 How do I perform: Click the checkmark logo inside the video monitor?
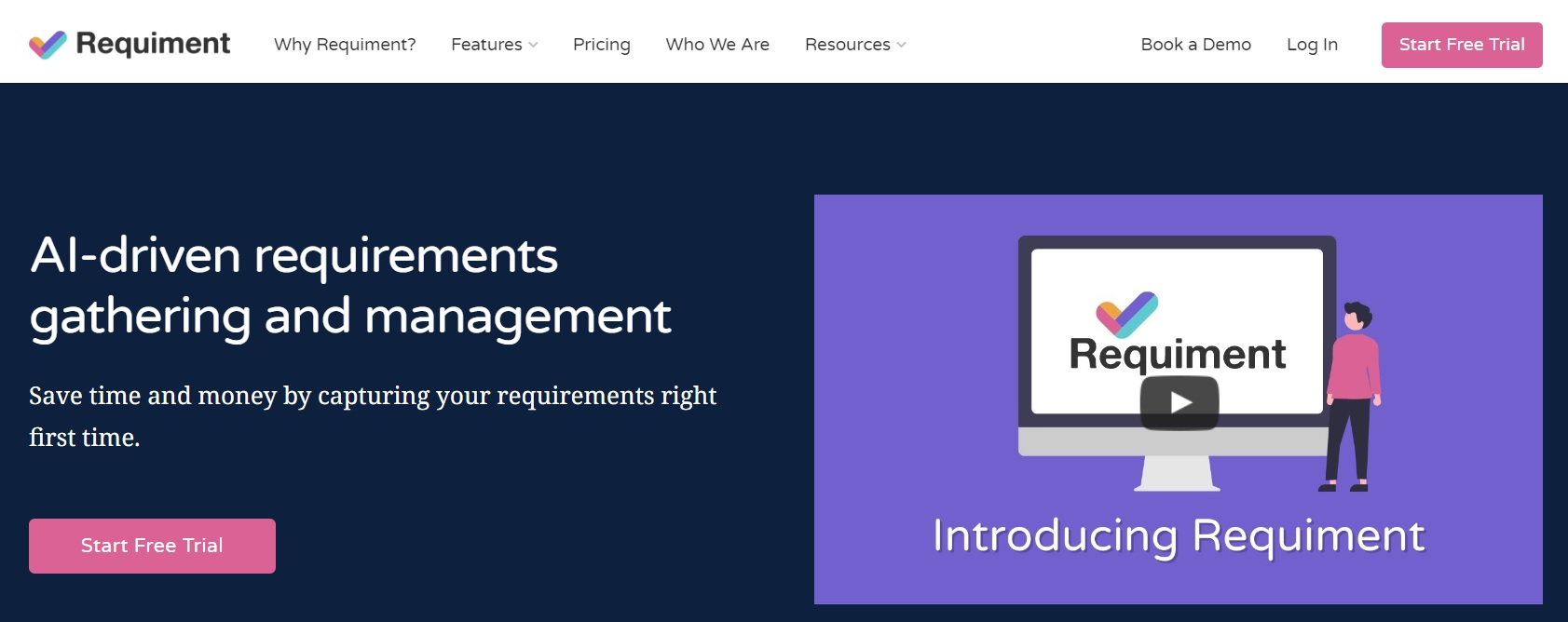click(x=1126, y=315)
